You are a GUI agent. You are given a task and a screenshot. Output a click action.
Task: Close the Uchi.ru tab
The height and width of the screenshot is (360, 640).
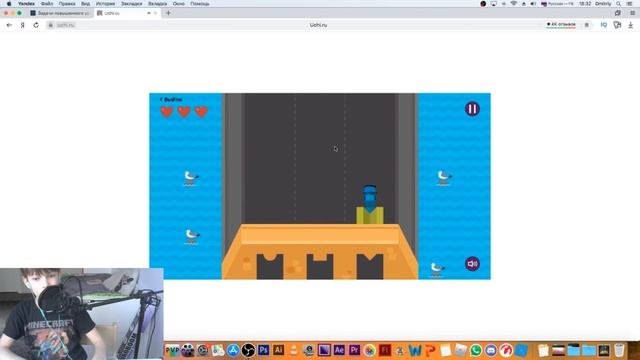155,13
